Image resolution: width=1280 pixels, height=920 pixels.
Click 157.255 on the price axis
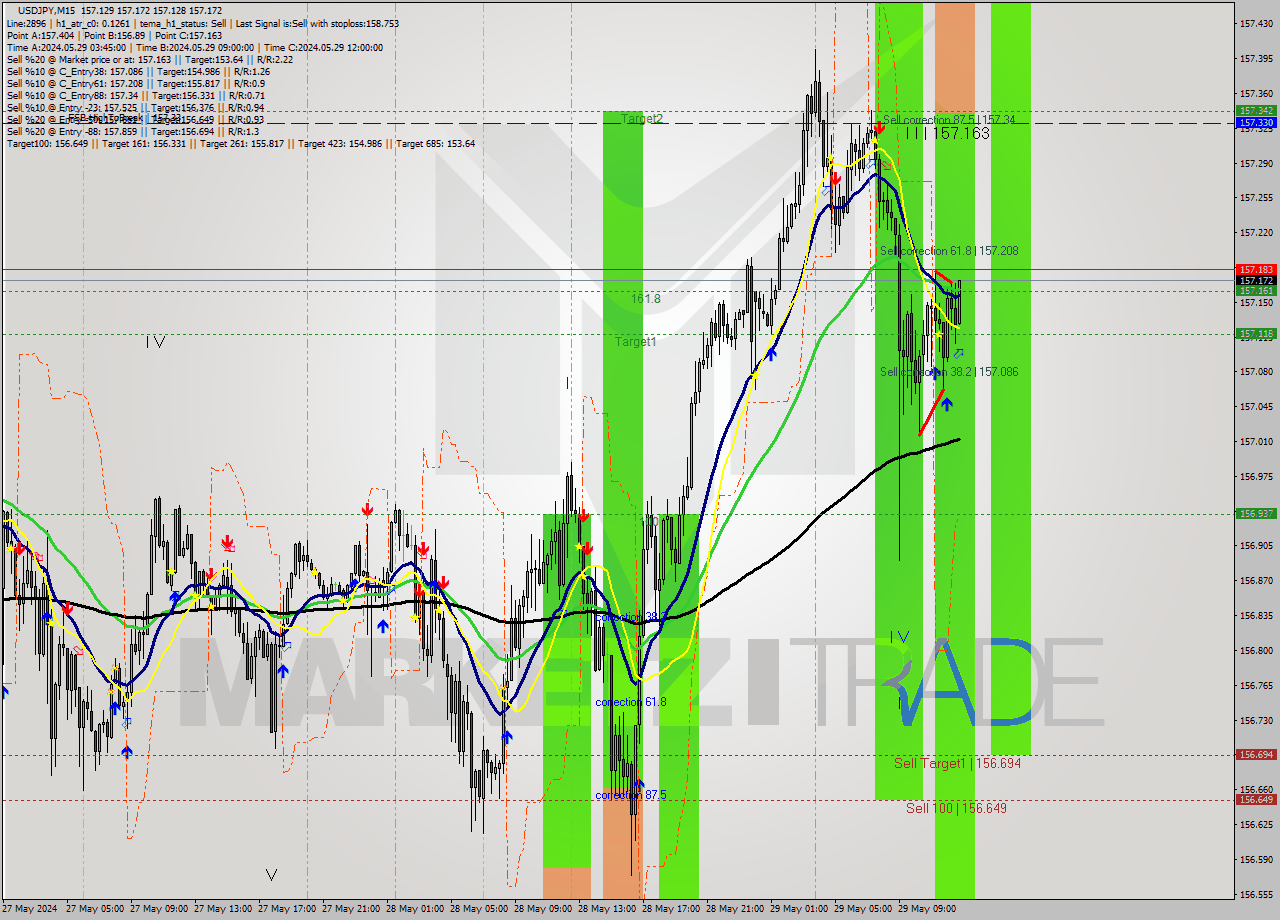click(x=1256, y=198)
